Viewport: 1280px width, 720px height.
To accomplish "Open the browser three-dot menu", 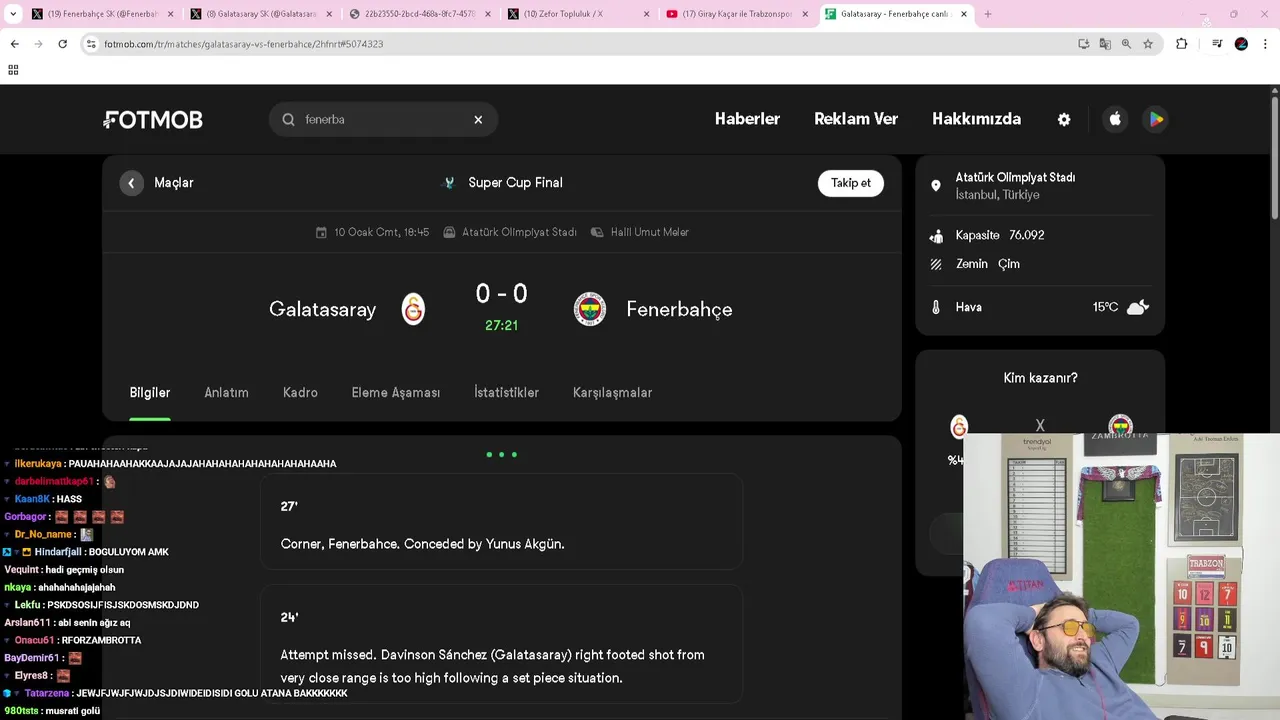I will [1265, 44].
